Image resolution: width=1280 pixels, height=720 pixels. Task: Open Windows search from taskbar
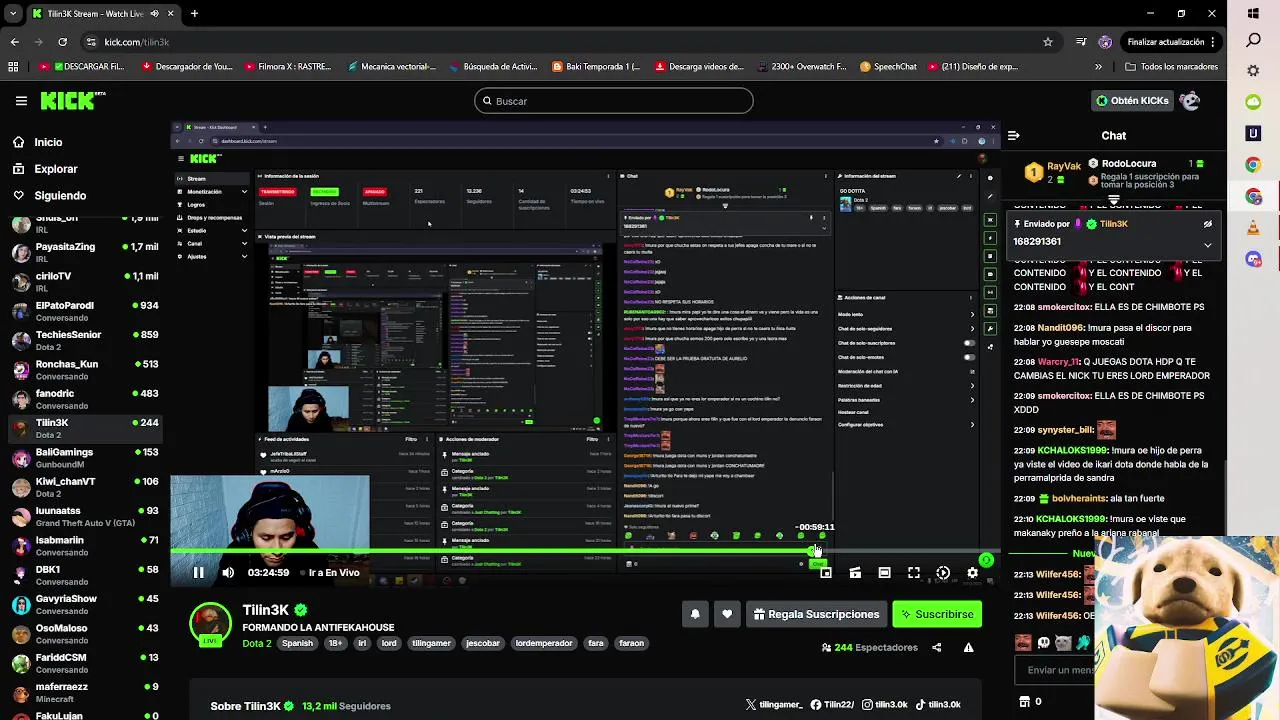tap(1253, 41)
